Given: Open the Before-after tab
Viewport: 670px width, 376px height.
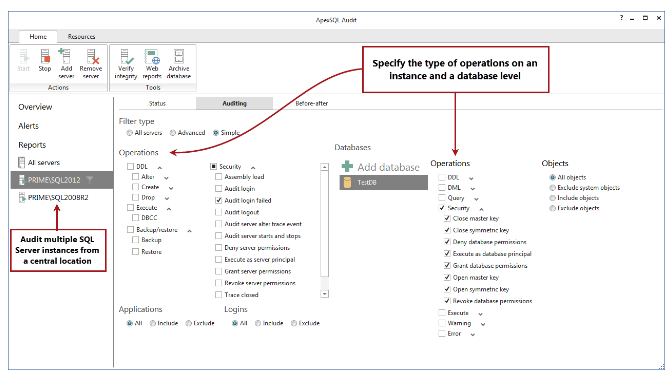Looking at the screenshot, I should (x=311, y=103).
